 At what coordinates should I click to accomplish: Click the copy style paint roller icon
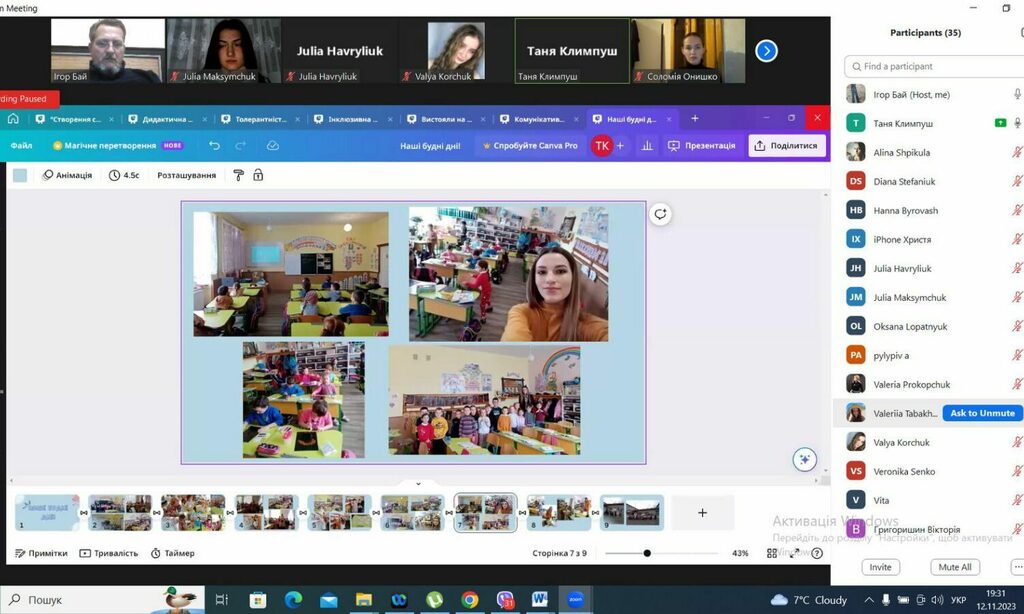coord(238,175)
